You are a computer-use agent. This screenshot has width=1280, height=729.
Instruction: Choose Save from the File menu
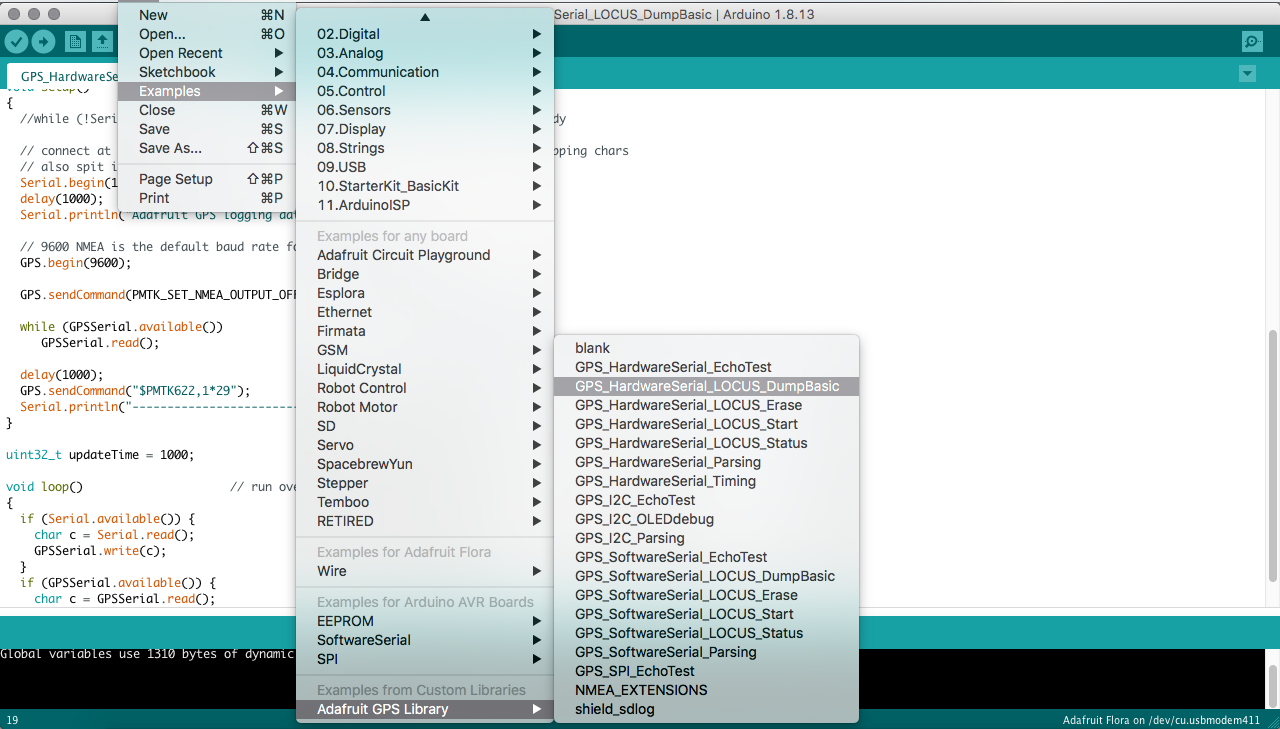(207, 129)
